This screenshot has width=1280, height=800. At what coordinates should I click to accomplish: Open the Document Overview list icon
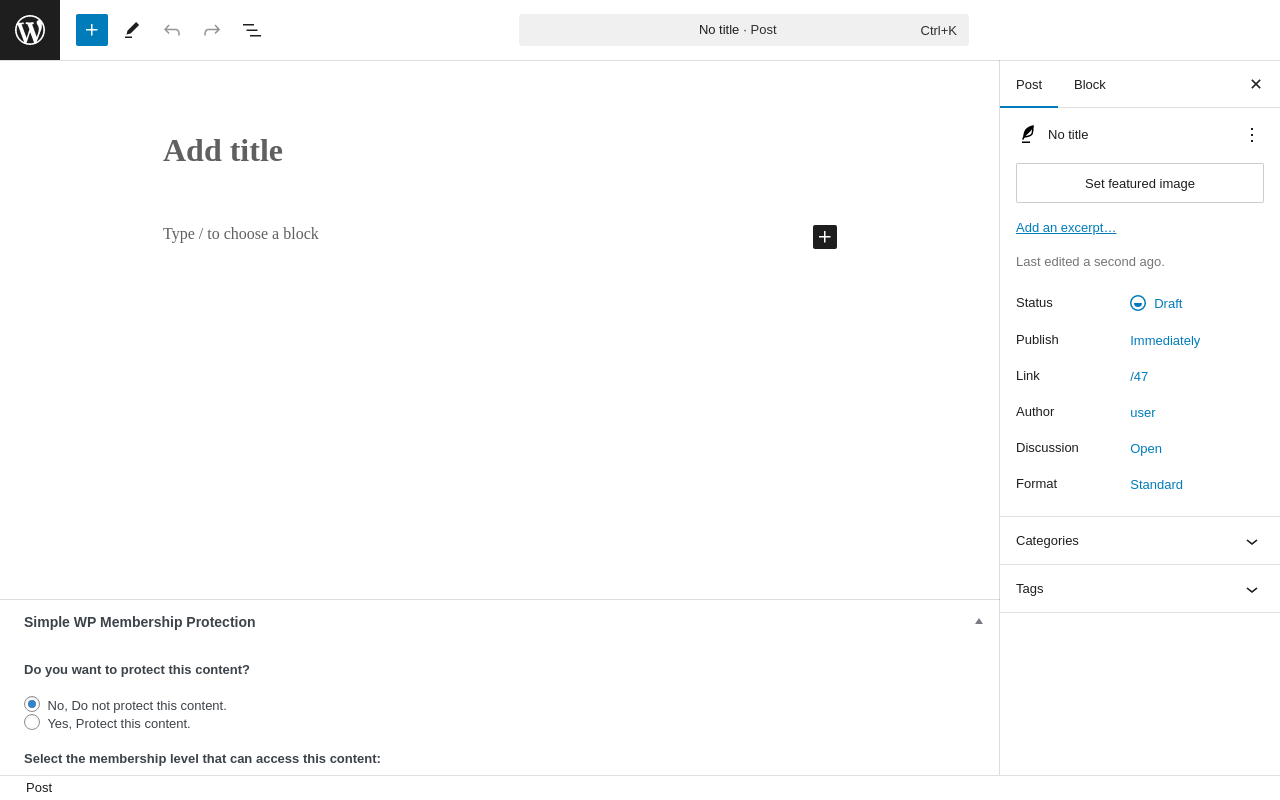(x=252, y=30)
